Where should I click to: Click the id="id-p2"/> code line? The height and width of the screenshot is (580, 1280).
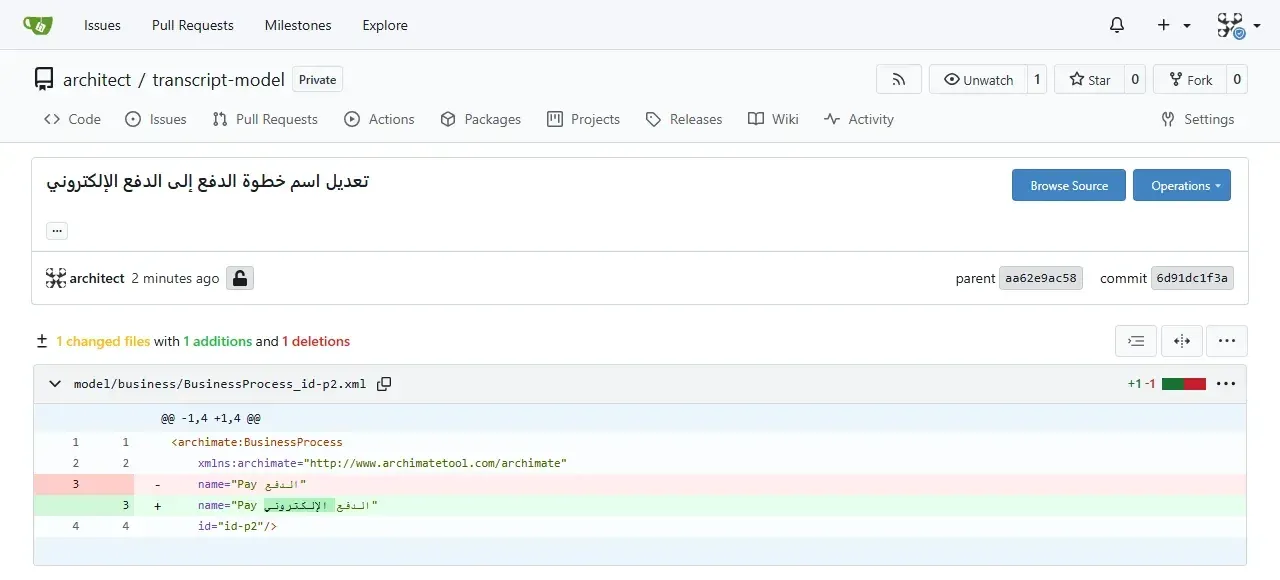pyautogui.click(x=237, y=526)
